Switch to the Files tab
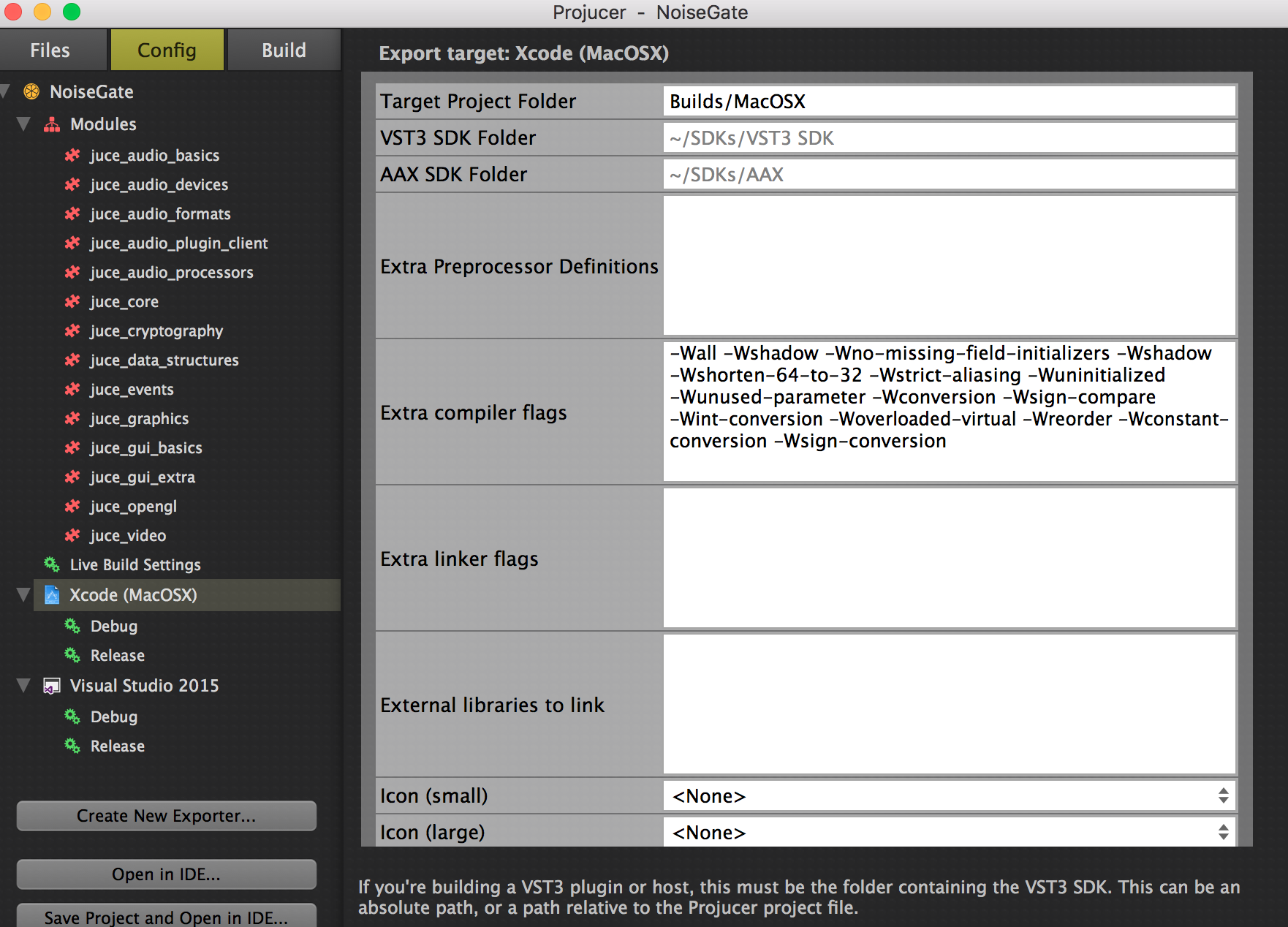This screenshot has height=927, width=1288. click(x=53, y=50)
